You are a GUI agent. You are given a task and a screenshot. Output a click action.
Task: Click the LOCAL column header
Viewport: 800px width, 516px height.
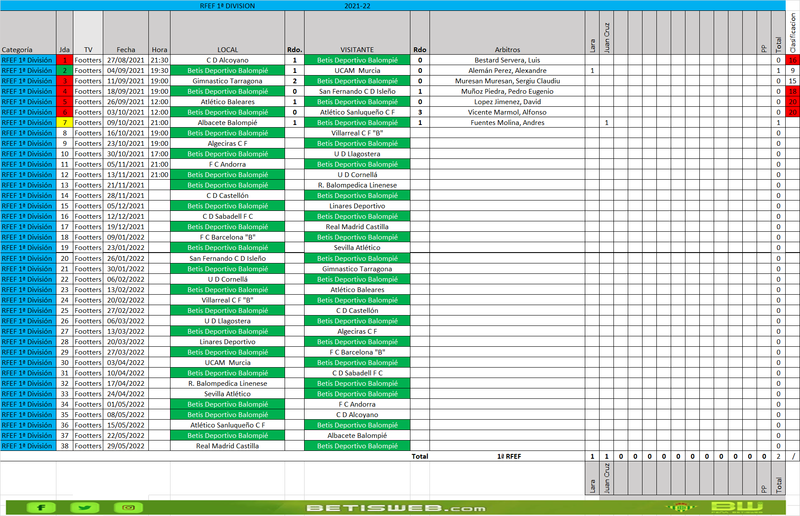click(x=228, y=33)
